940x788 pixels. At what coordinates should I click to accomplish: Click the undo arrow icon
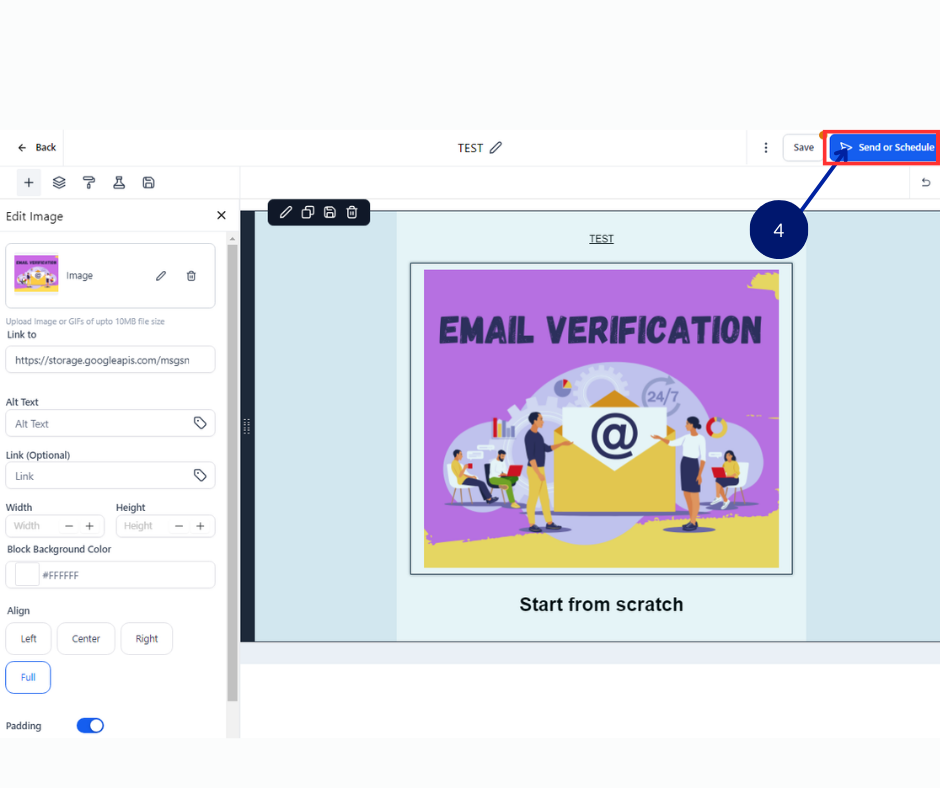click(925, 182)
